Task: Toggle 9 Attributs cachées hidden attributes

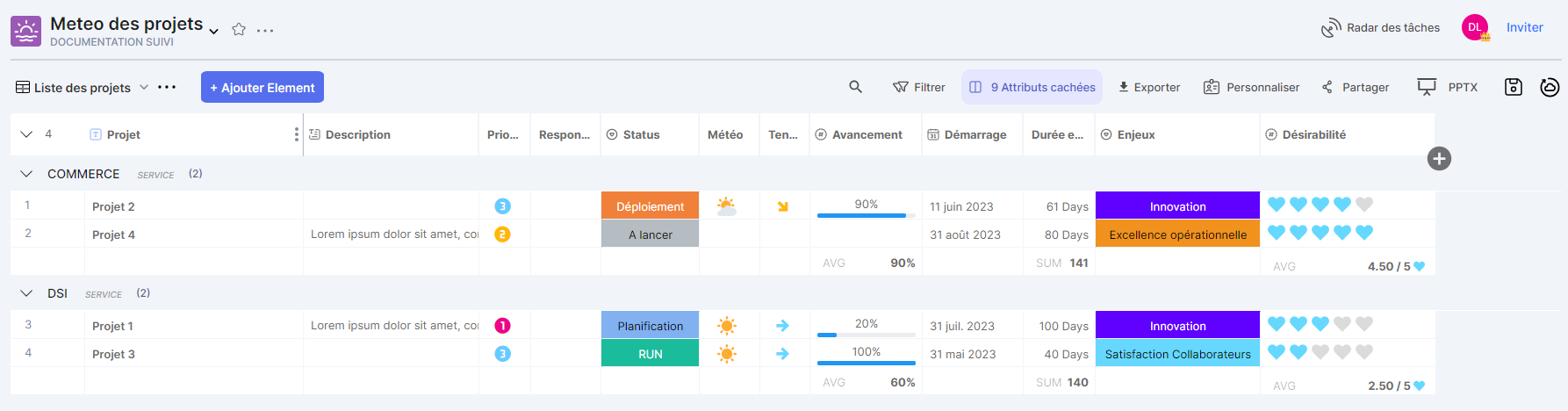Action: click(x=1032, y=87)
